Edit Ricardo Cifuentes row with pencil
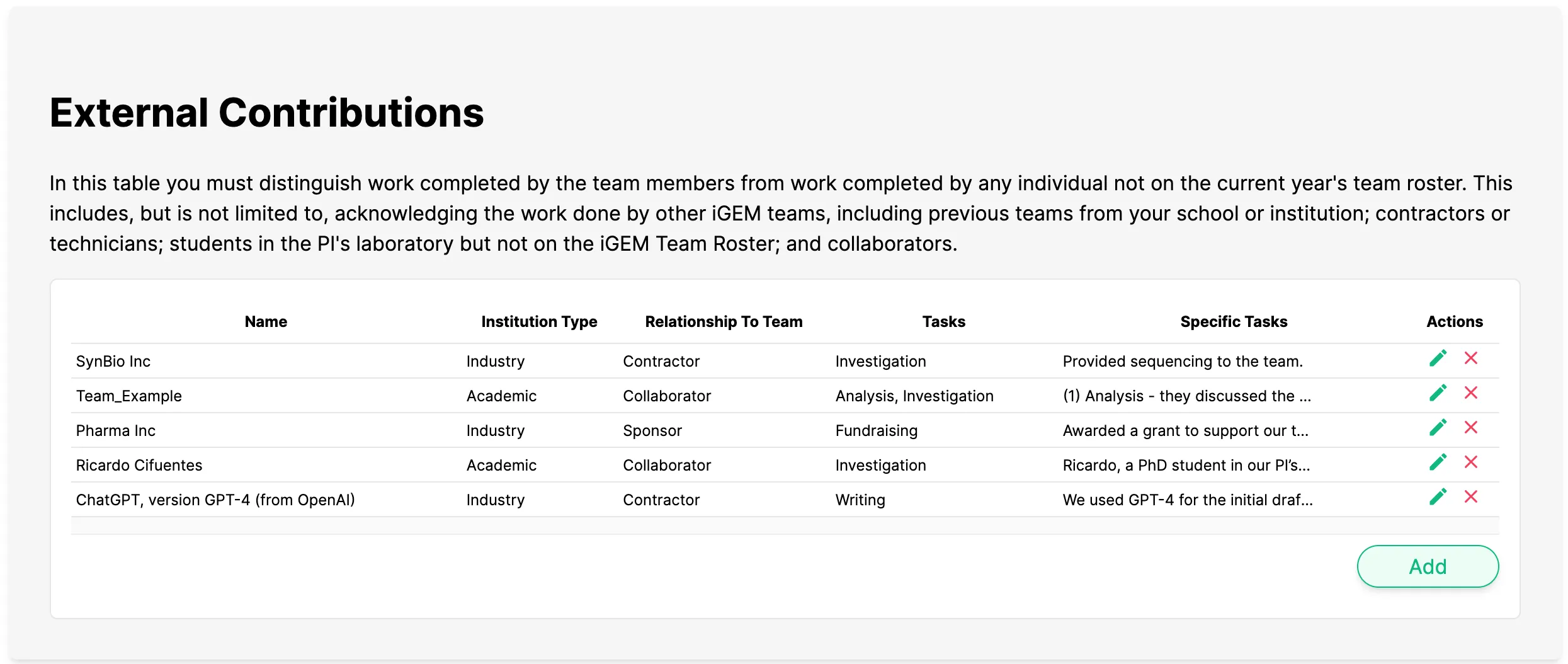The image size is (1568, 664). tap(1438, 462)
